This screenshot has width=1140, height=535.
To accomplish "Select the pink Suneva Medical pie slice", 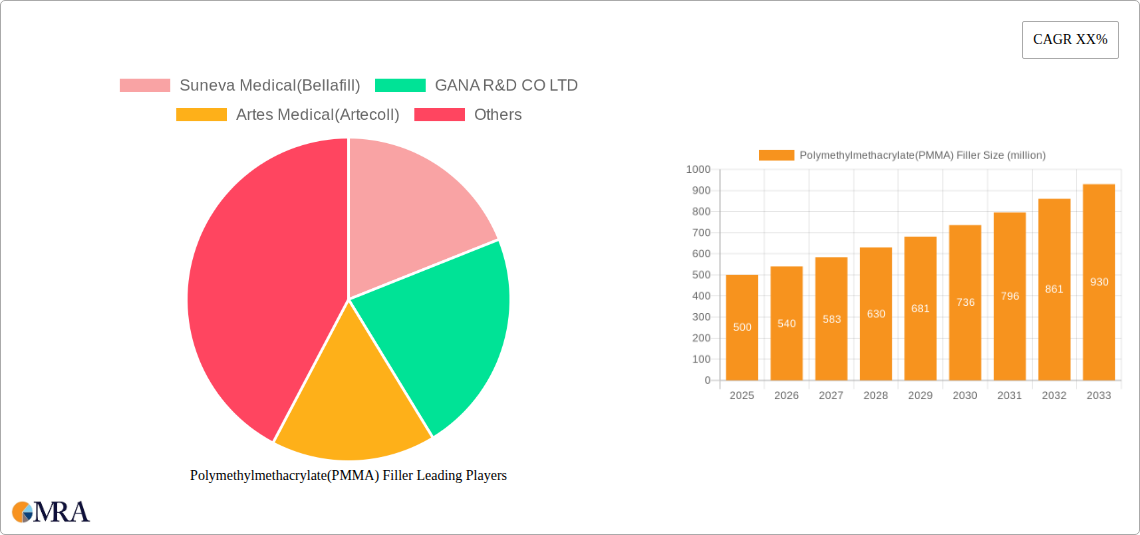I will tap(411, 207).
